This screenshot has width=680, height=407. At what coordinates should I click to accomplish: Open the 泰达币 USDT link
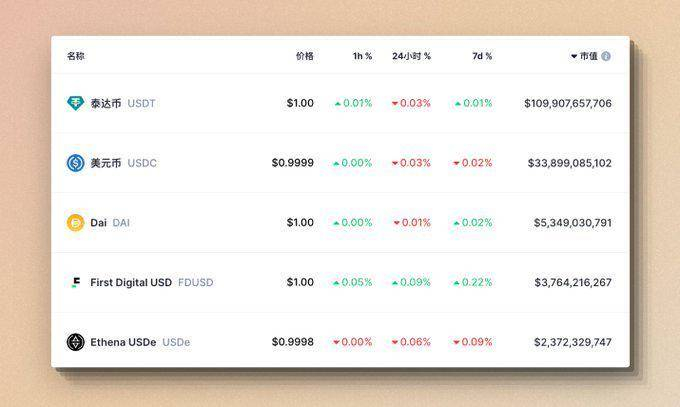click(x=123, y=103)
